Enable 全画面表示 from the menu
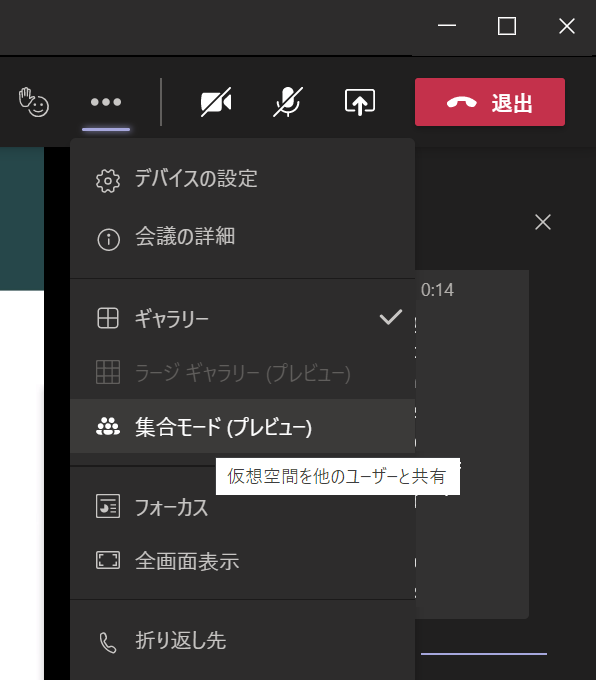 point(242,560)
